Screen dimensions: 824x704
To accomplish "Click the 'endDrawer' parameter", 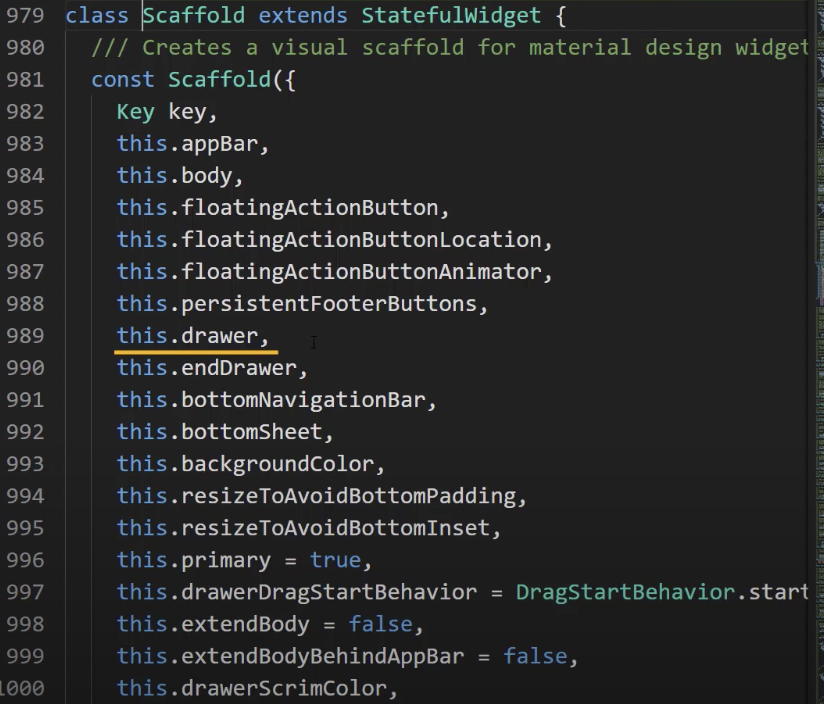I will tap(239, 368).
